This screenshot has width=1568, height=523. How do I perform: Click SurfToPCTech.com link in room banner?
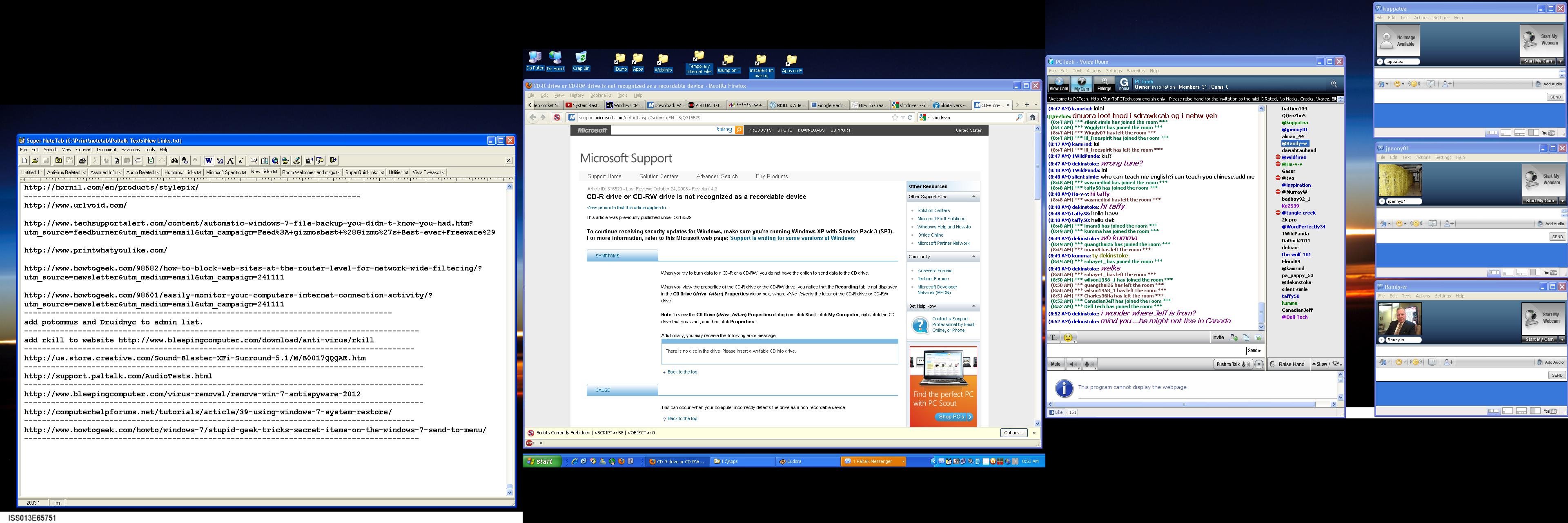[1116, 98]
